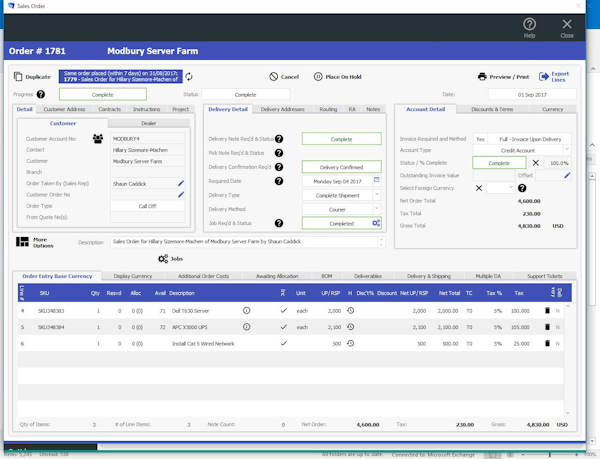The image size is (600, 459).
Task: Open the Contracts tab
Action: coord(109,109)
